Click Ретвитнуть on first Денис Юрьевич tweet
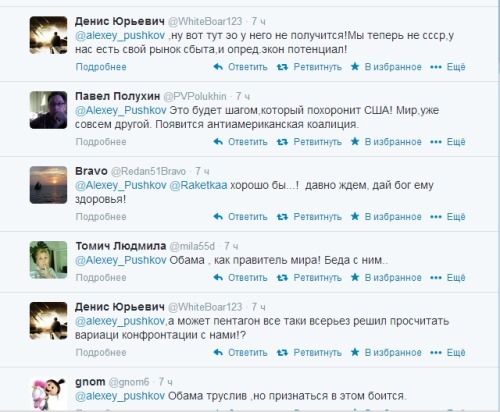500x412 pixels. (x=317, y=67)
